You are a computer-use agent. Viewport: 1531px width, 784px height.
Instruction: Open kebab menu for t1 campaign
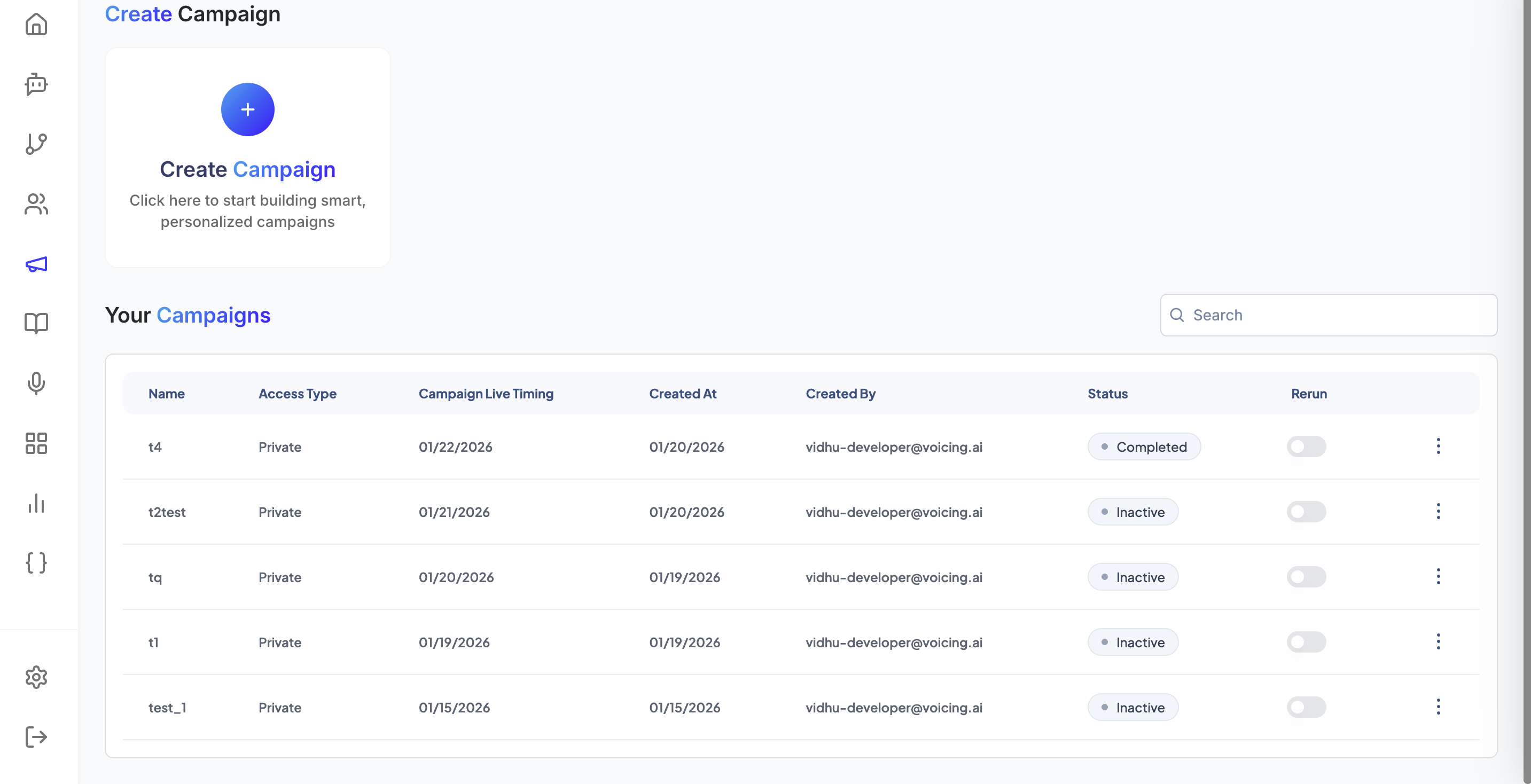(x=1438, y=642)
